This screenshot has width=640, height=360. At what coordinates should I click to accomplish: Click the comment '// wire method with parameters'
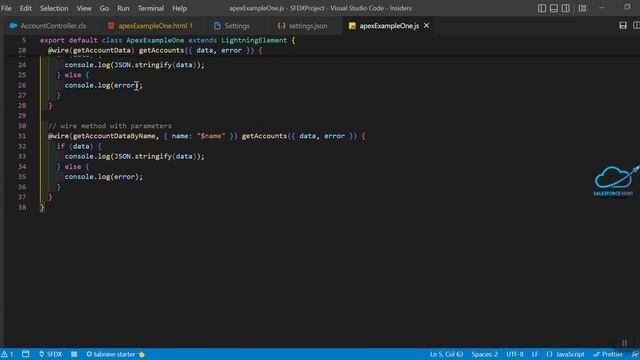(x=110, y=126)
